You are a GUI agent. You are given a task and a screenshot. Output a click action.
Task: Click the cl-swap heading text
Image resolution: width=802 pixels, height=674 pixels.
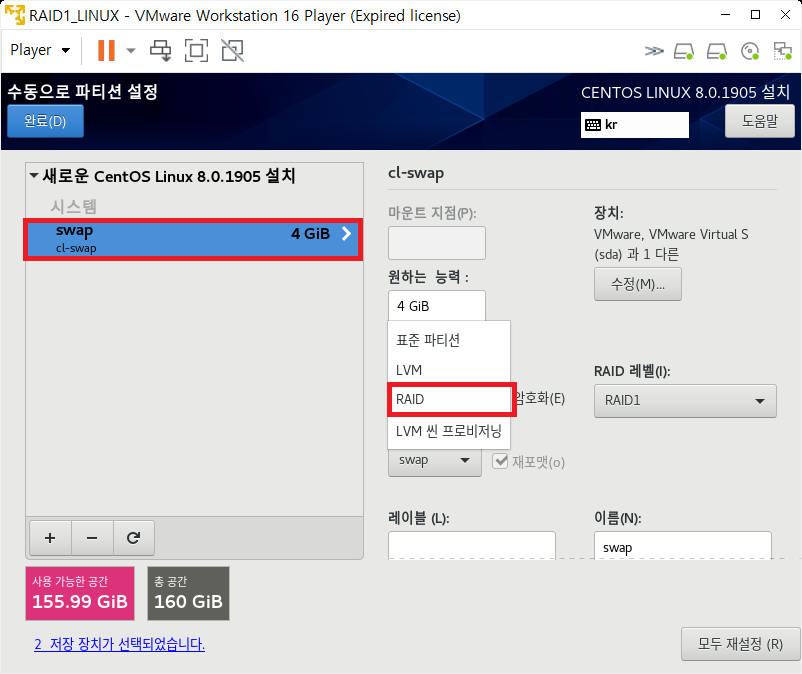click(416, 173)
